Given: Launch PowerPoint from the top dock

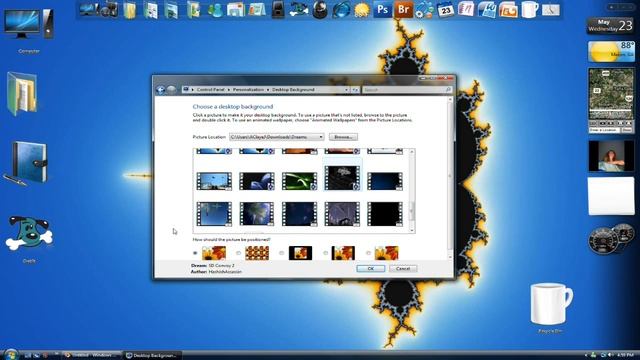Looking at the screenshot, I should (508, 10).
